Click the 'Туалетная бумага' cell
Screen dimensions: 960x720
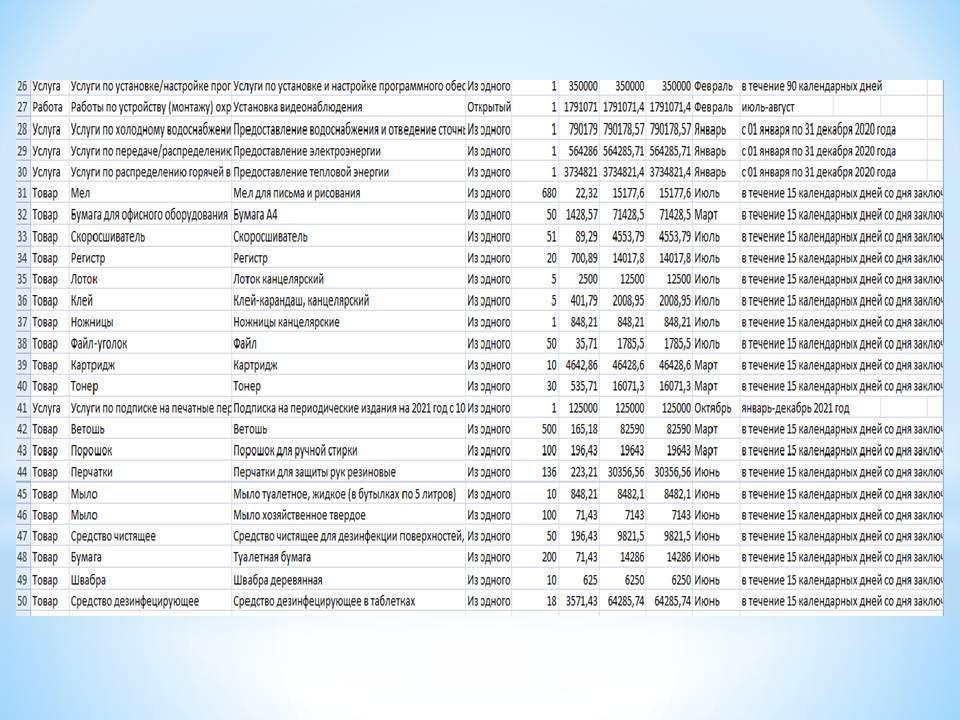tap(272, 557)
